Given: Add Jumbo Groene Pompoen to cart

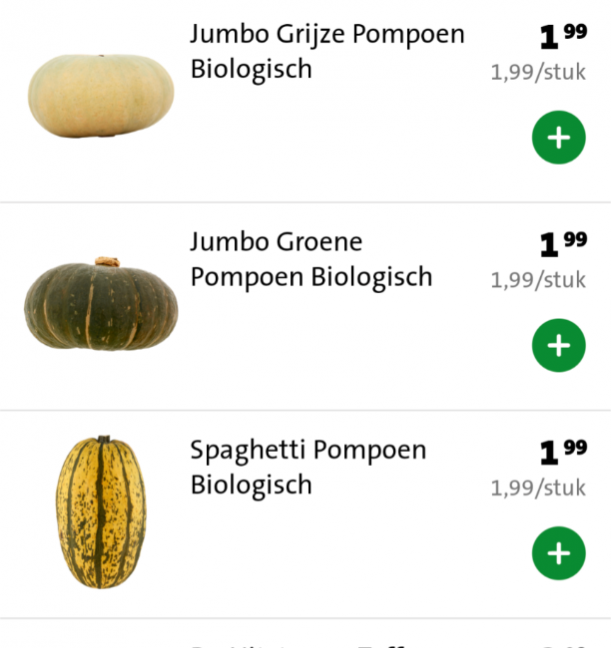Looking at the screenshot, I should click(x=558, y=345).
